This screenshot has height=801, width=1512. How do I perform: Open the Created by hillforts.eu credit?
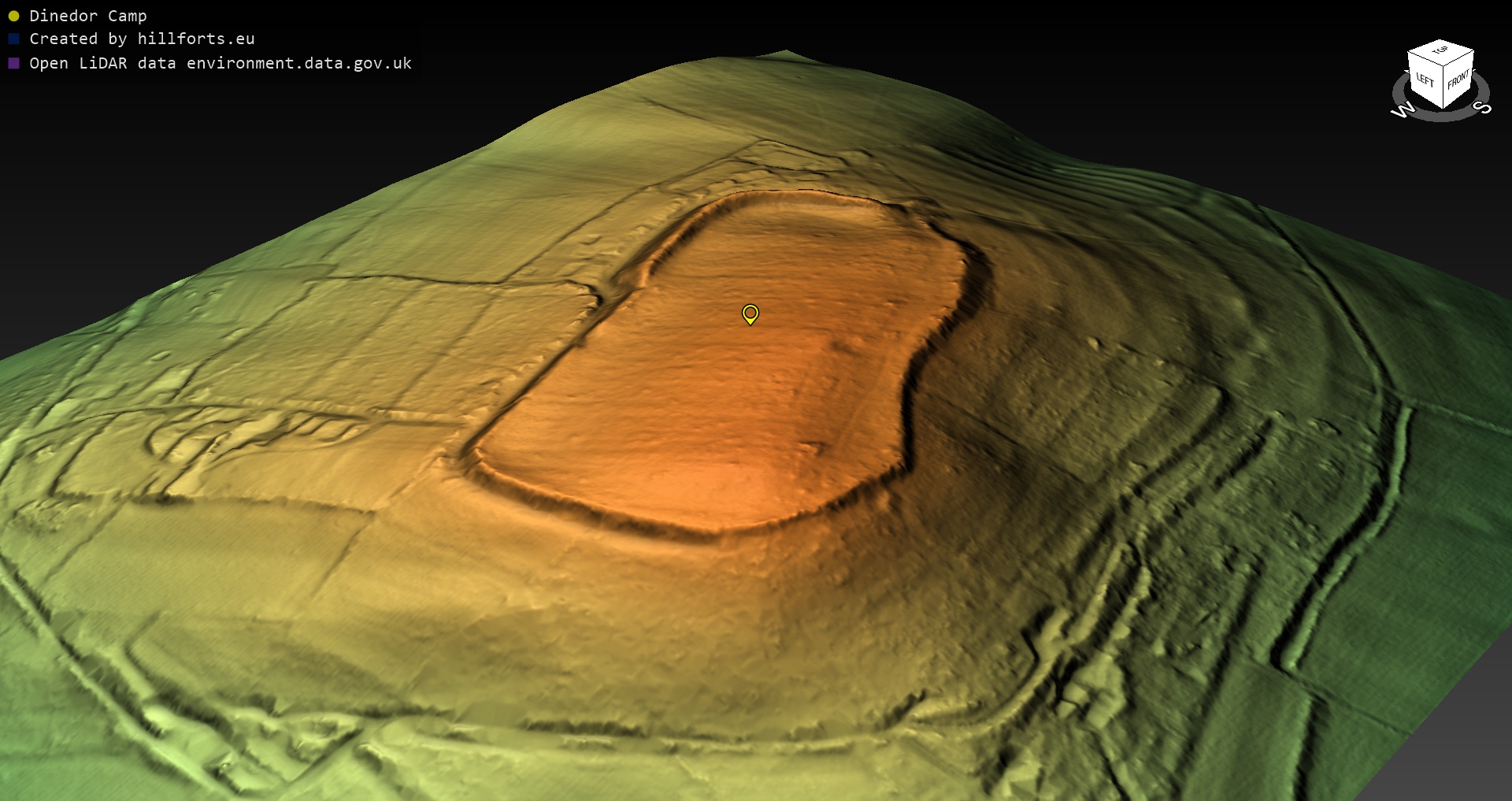(x=142, y=39)
